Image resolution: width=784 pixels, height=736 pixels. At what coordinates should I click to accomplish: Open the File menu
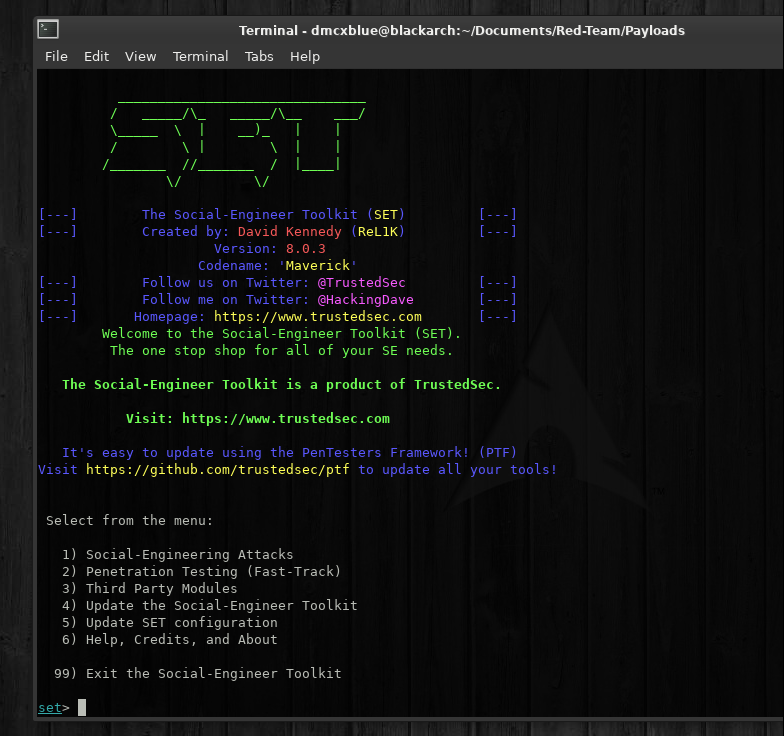(x=56, y=56)
